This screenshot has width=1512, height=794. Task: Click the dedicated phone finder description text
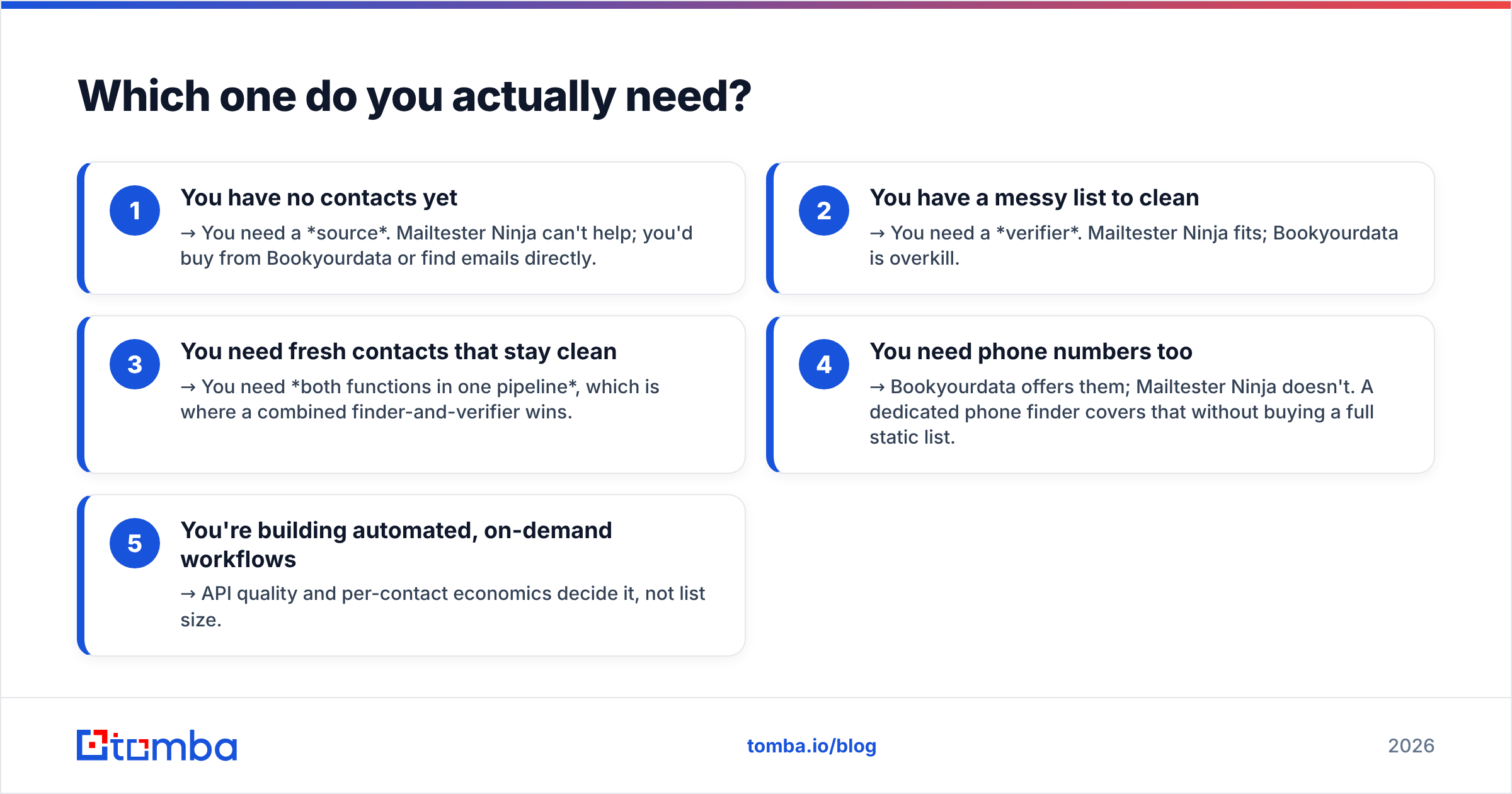point(1122,412)
